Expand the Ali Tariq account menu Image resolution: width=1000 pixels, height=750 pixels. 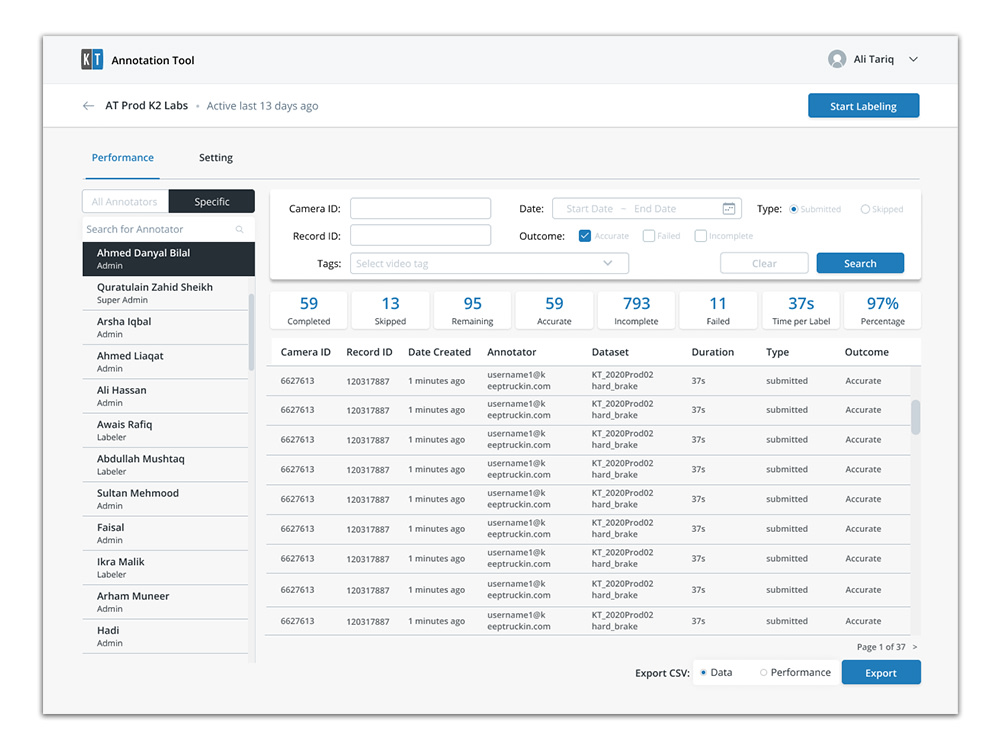point(913,59)
